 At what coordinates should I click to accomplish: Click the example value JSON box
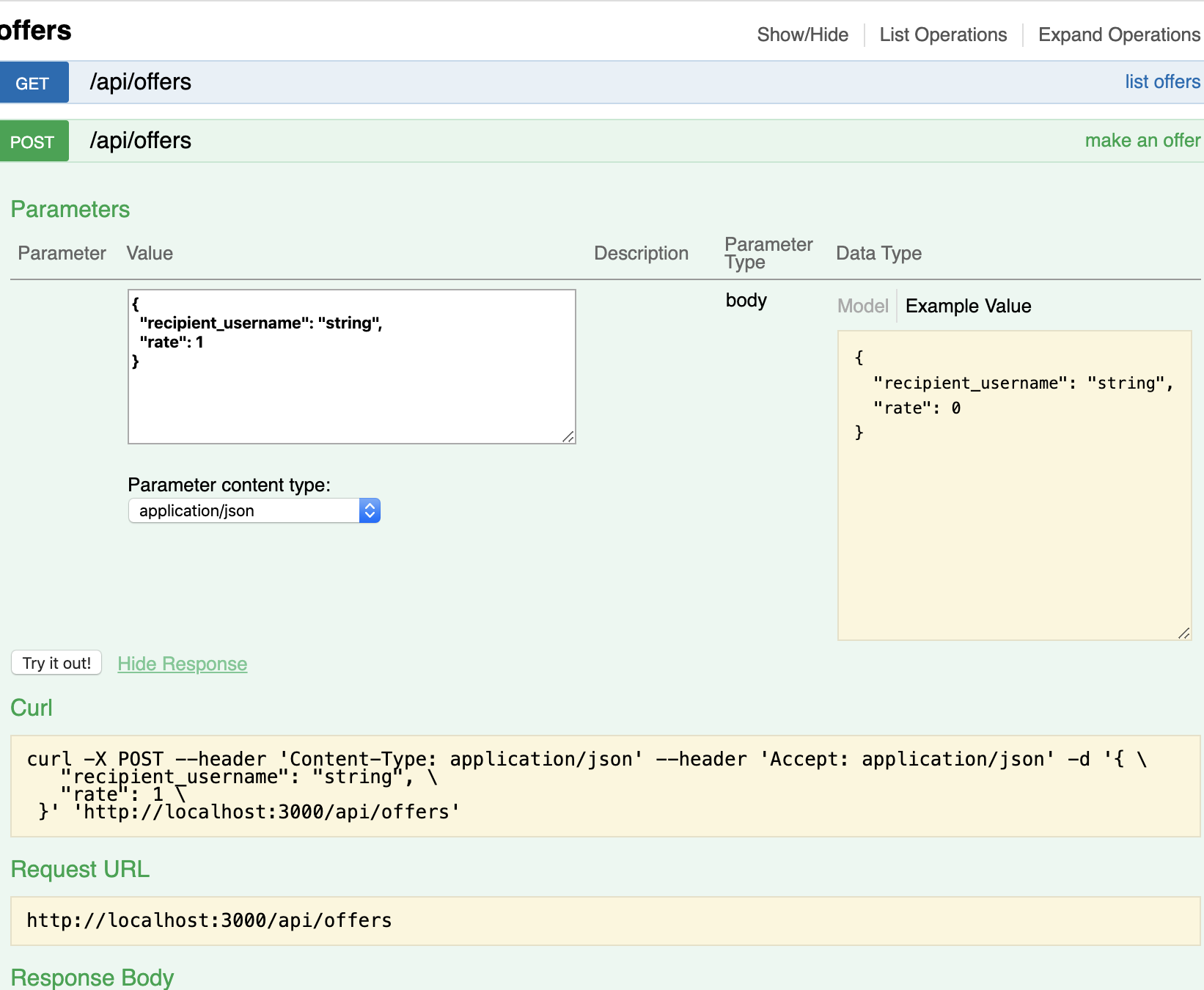(x=1014, y=513)
